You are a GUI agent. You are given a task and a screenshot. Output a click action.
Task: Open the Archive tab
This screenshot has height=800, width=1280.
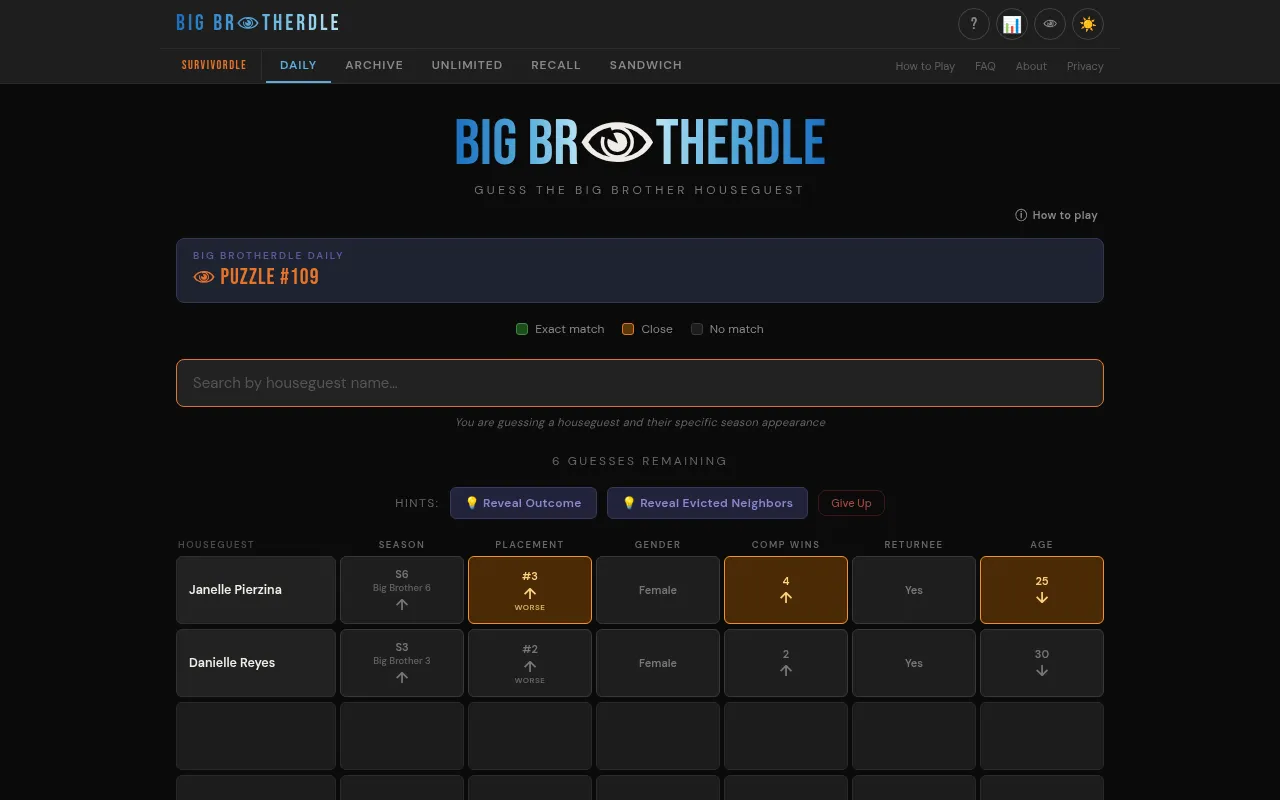coord(374,65)
